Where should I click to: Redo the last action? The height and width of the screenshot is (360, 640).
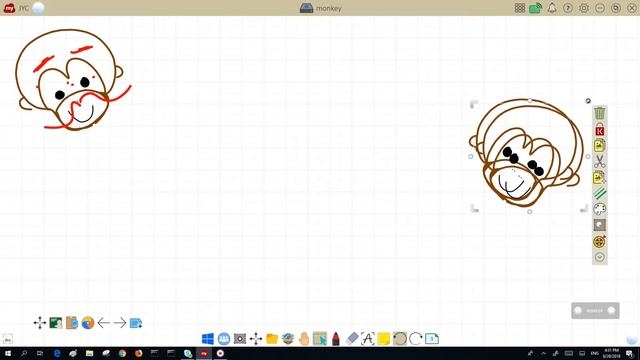point(416,339)
